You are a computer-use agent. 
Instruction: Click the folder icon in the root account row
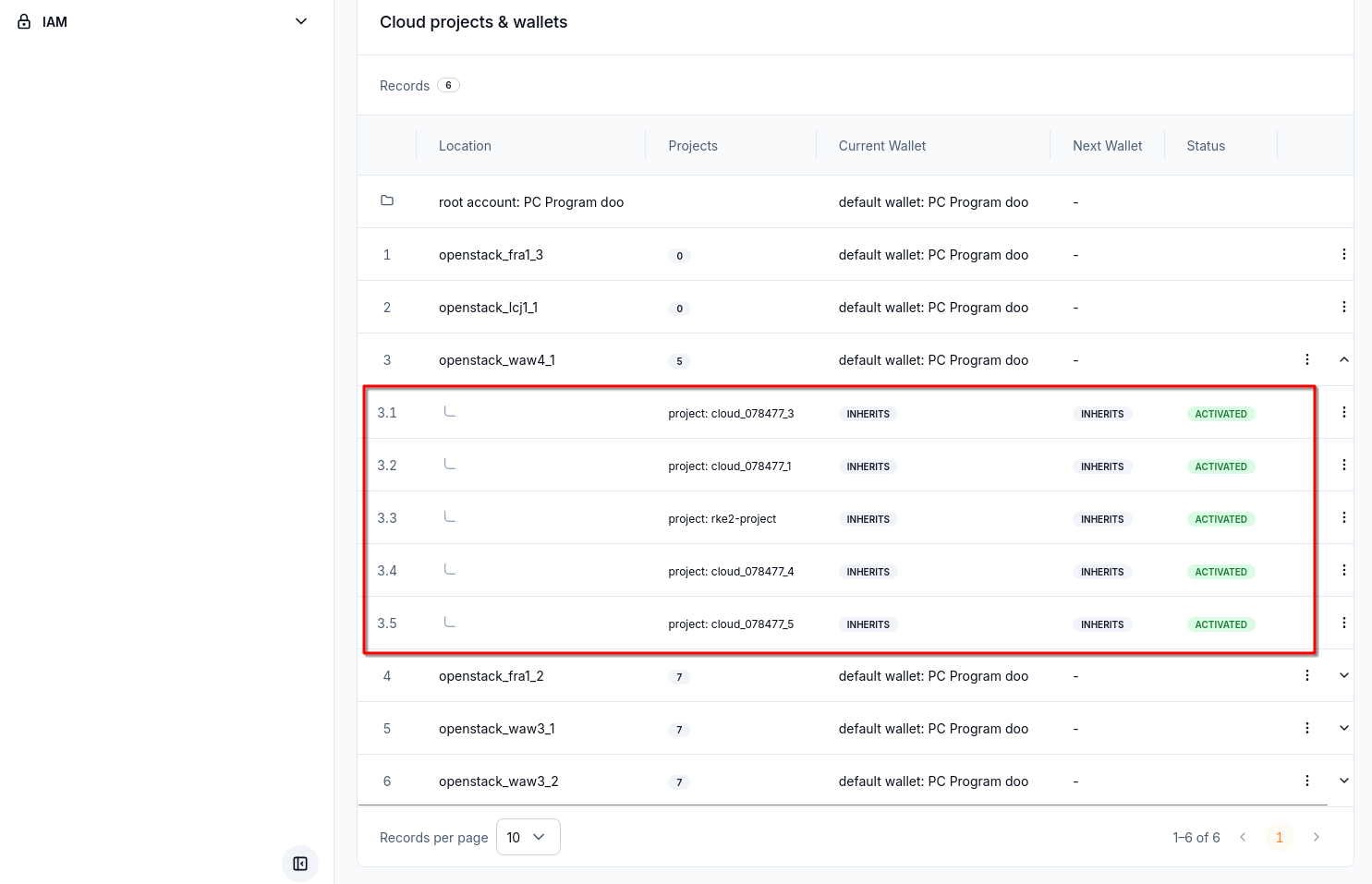point(387,200)
